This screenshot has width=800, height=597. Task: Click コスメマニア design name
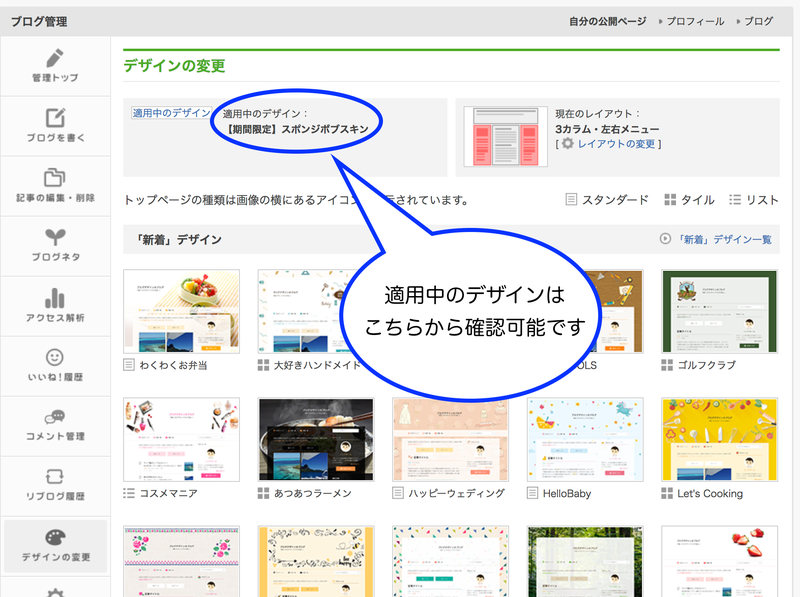pyautogui.click(x=169, y=493)
